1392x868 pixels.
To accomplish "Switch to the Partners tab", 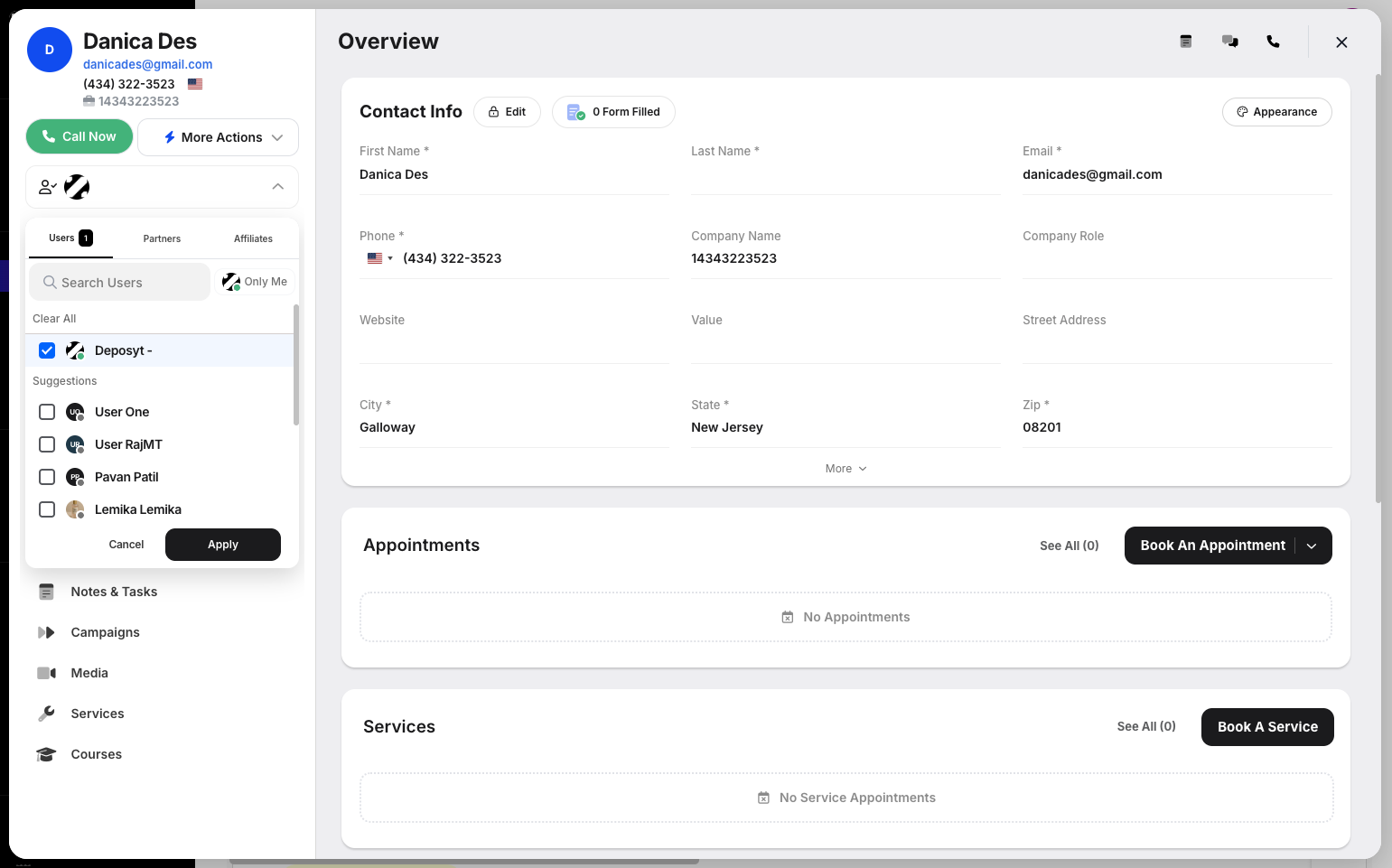I will (162, 239).
